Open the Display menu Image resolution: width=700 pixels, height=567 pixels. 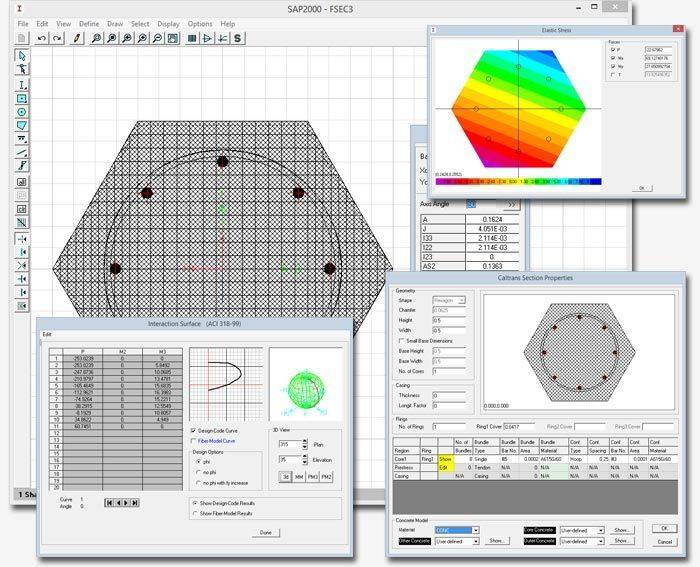click(168, 24)
